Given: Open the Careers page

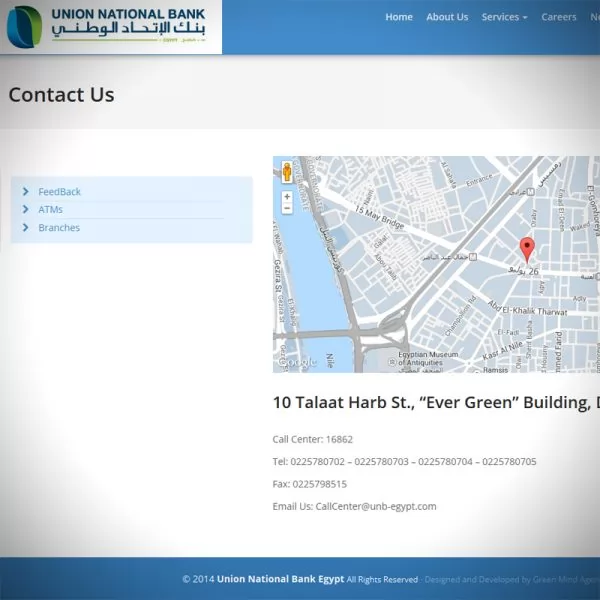Looking at the screenshot, I should pyautogui.click(x=559, y=17).
